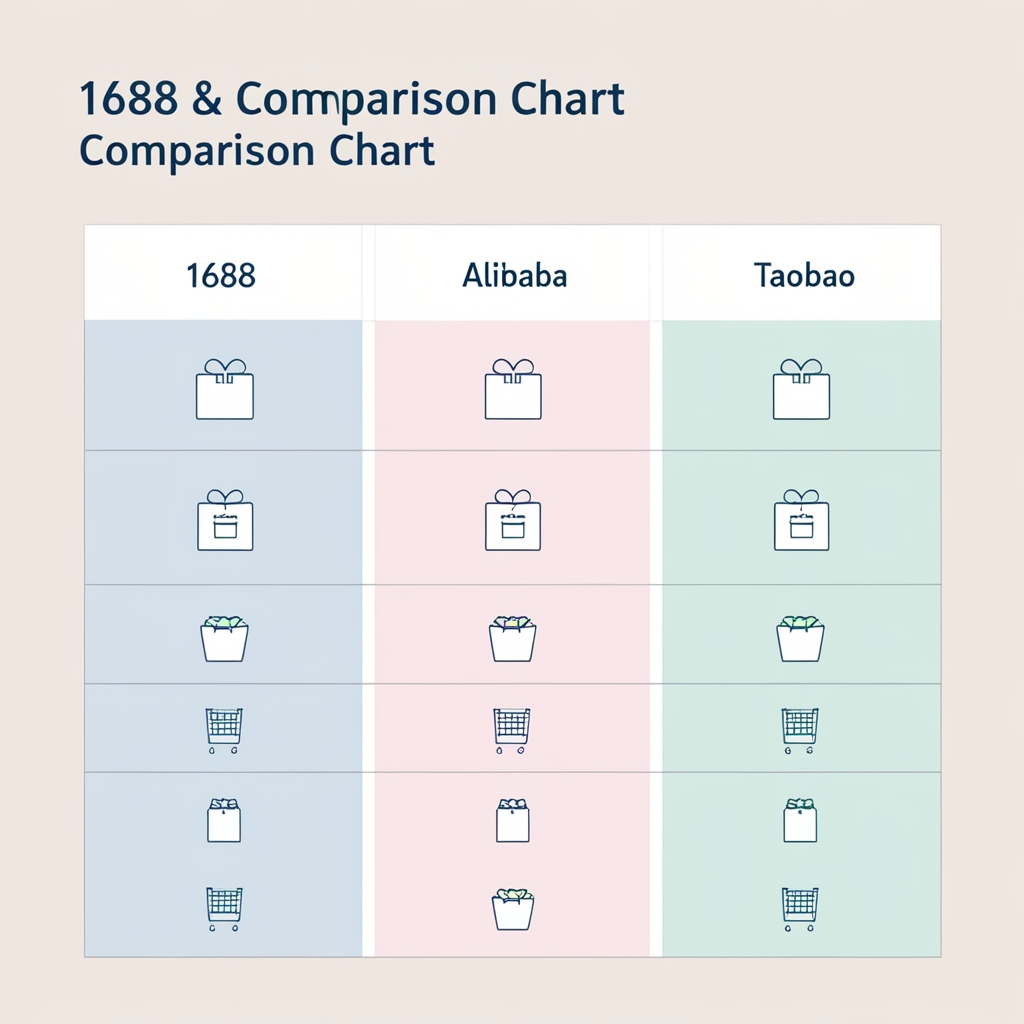Click the fourth-row shopping cart under 1688
This screenshot has height=1024, width=1024.
coord(224,729)
